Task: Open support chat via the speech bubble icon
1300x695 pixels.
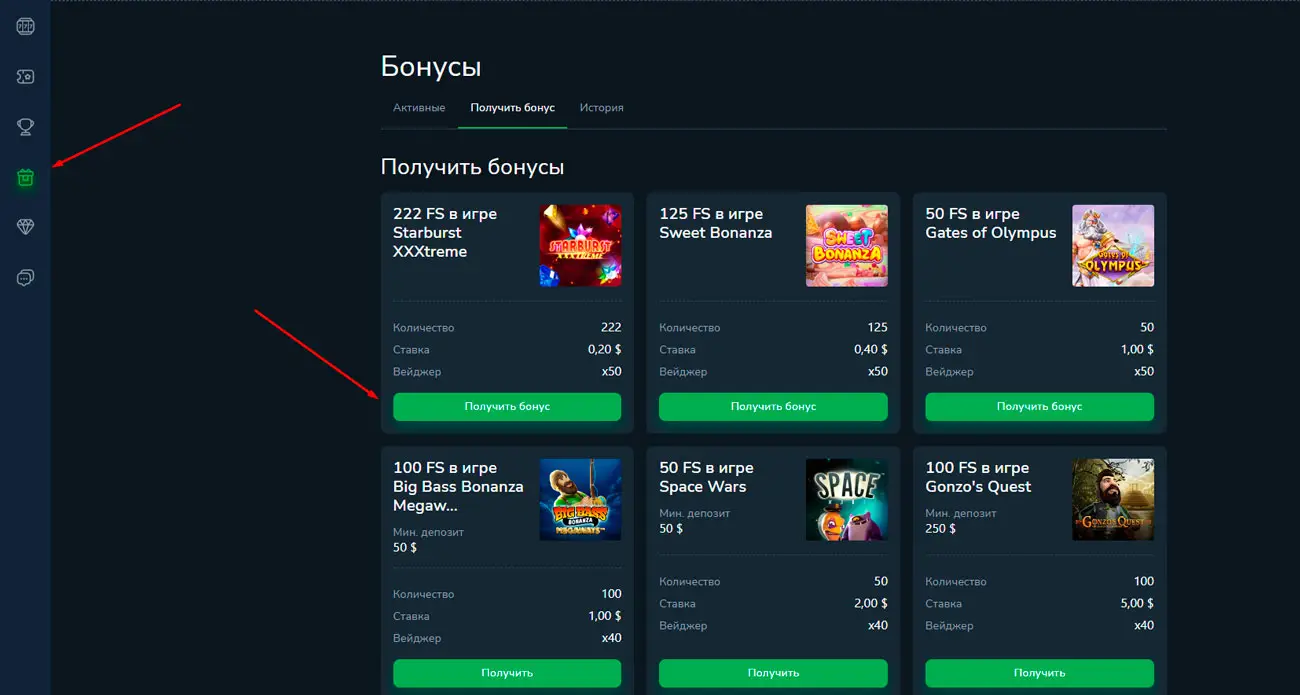Action: click(x=25, y=277)
